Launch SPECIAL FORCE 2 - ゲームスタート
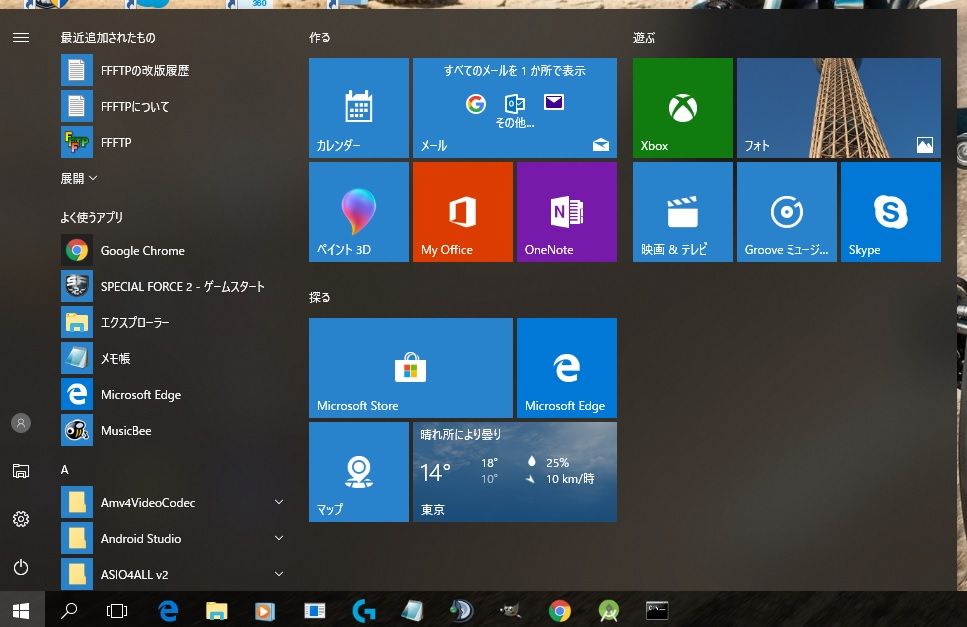Viewport: 967px width, 627px height. click(173, 286)
